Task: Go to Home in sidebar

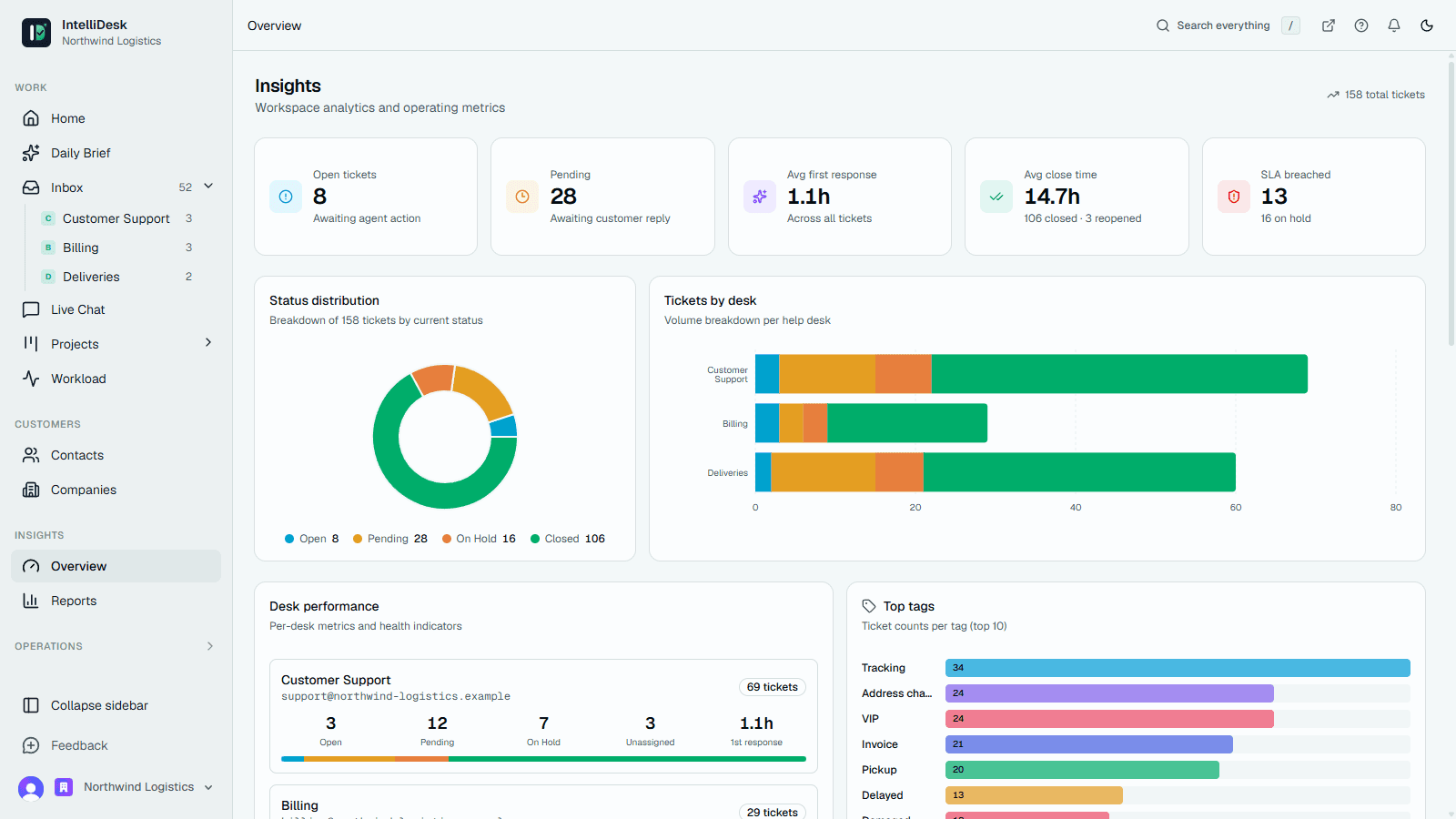Action: tap(116, 118)
